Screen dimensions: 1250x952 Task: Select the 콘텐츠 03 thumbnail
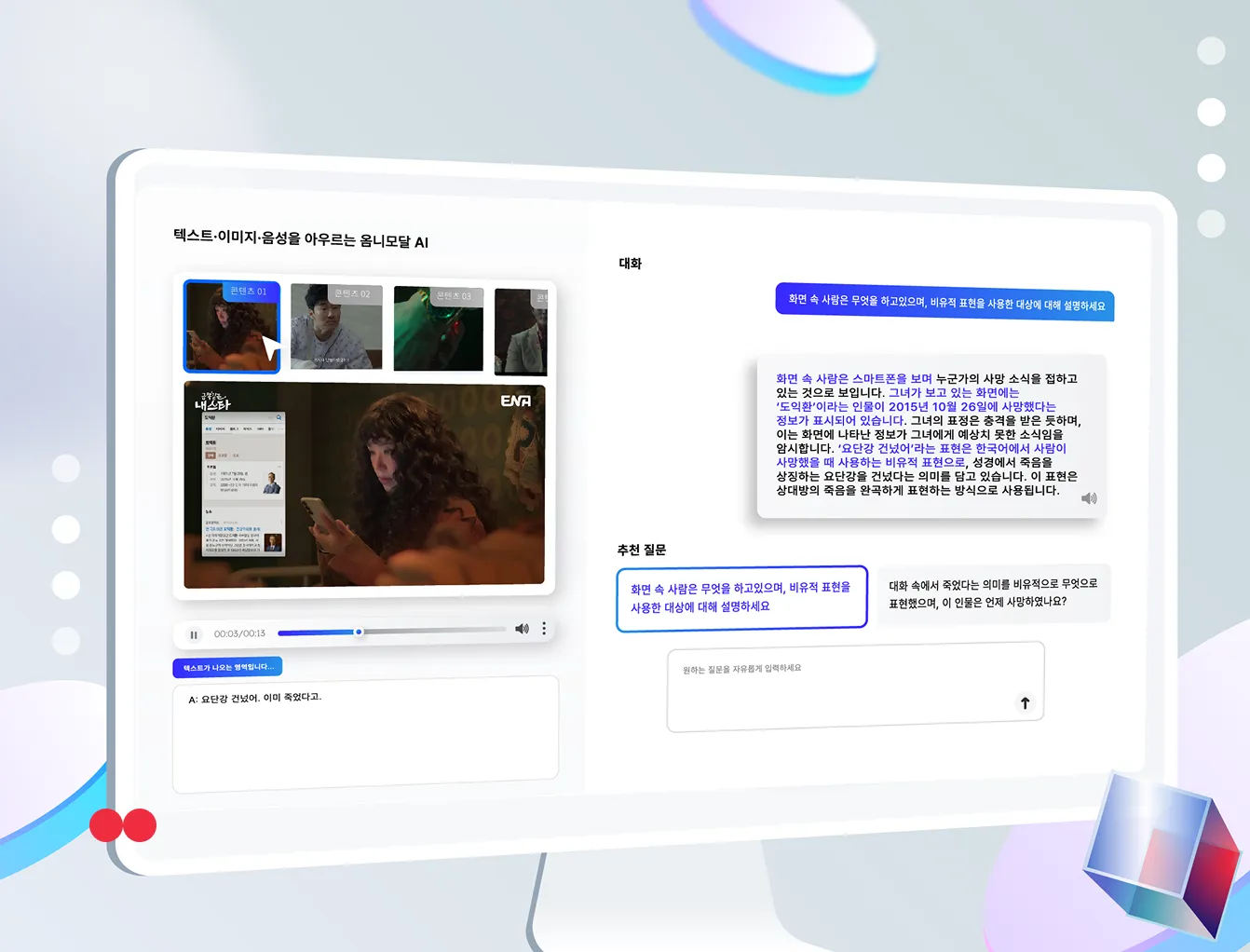click(x=439, y=329)
